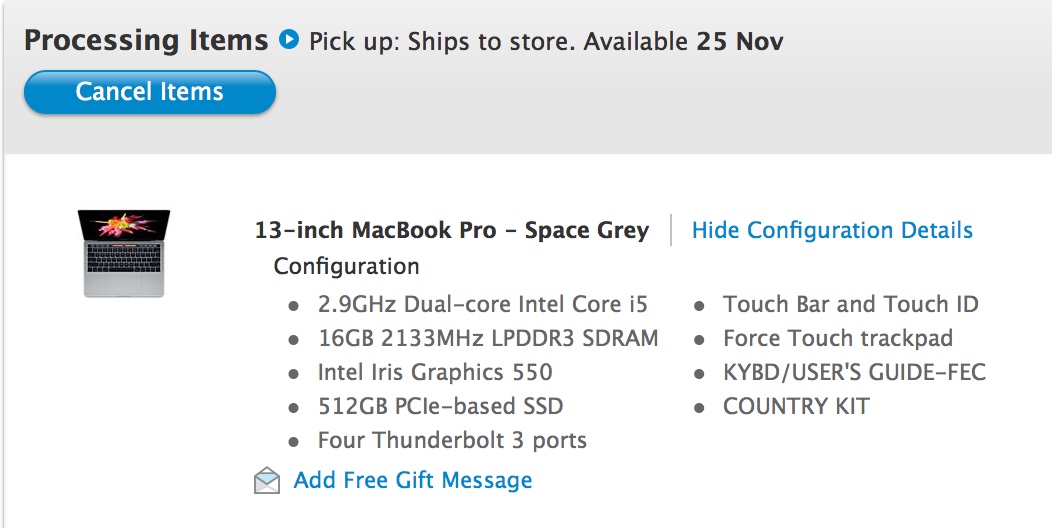Image resolution: width=1052 pixels, height=528 pixels.
Task: Select the 16GB 2133MHz LPDDR3 SDRAM item
Action: [x=488, y=338]
